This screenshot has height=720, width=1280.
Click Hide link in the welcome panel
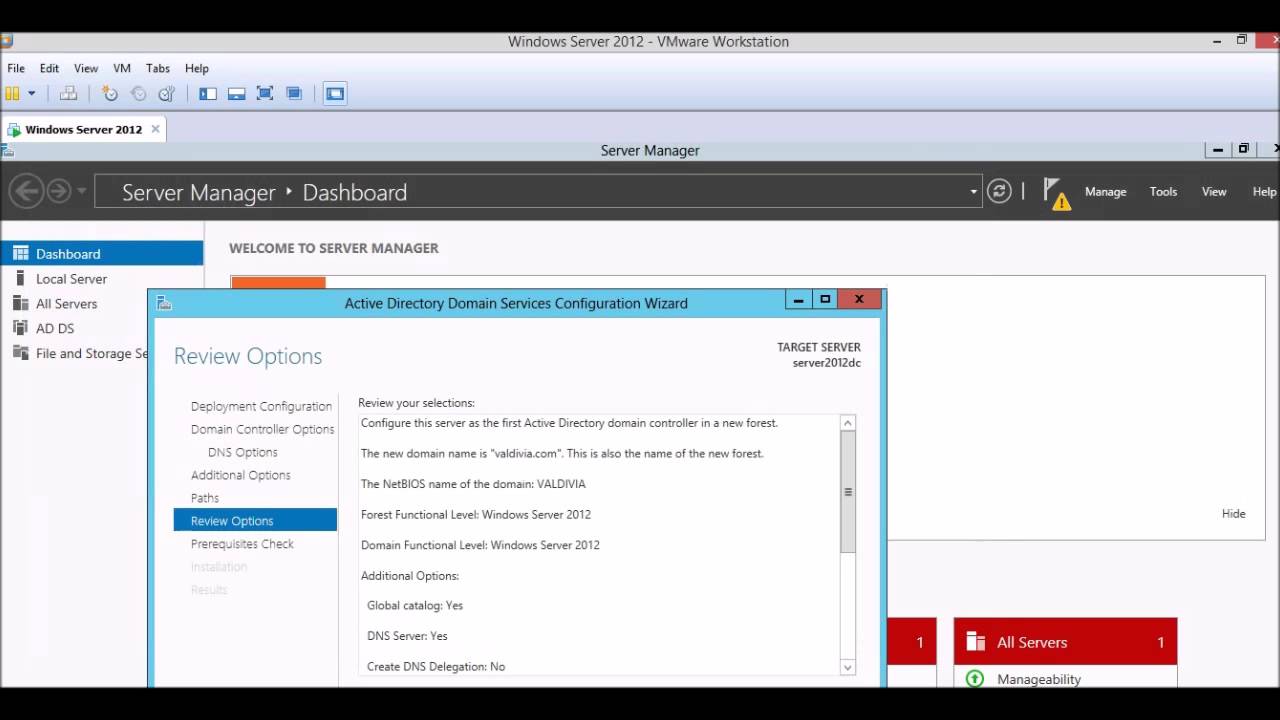tap(1233, 514)
